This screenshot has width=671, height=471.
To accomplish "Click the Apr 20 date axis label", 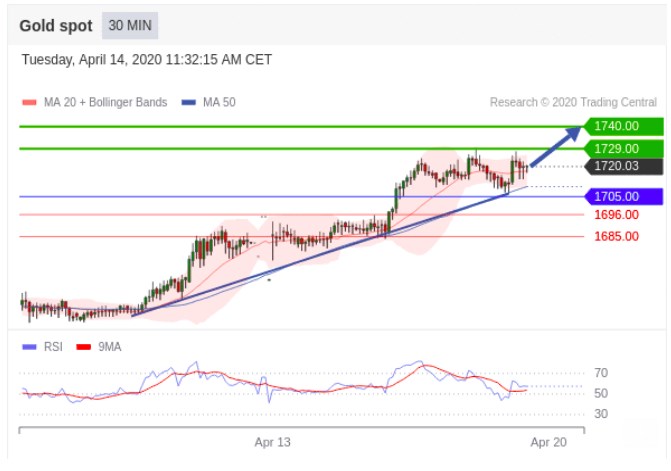I will point(549,442).
